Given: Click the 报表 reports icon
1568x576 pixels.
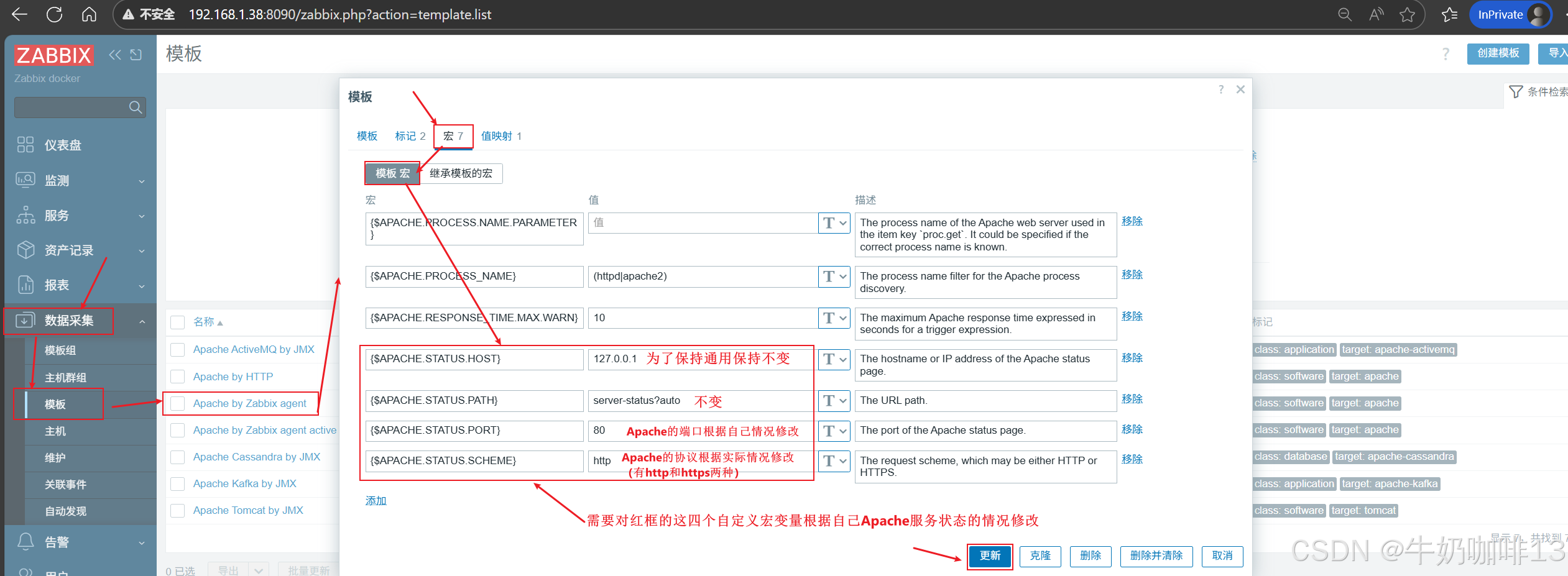Looking at the screenshot, I should click(x=25, y=285).
